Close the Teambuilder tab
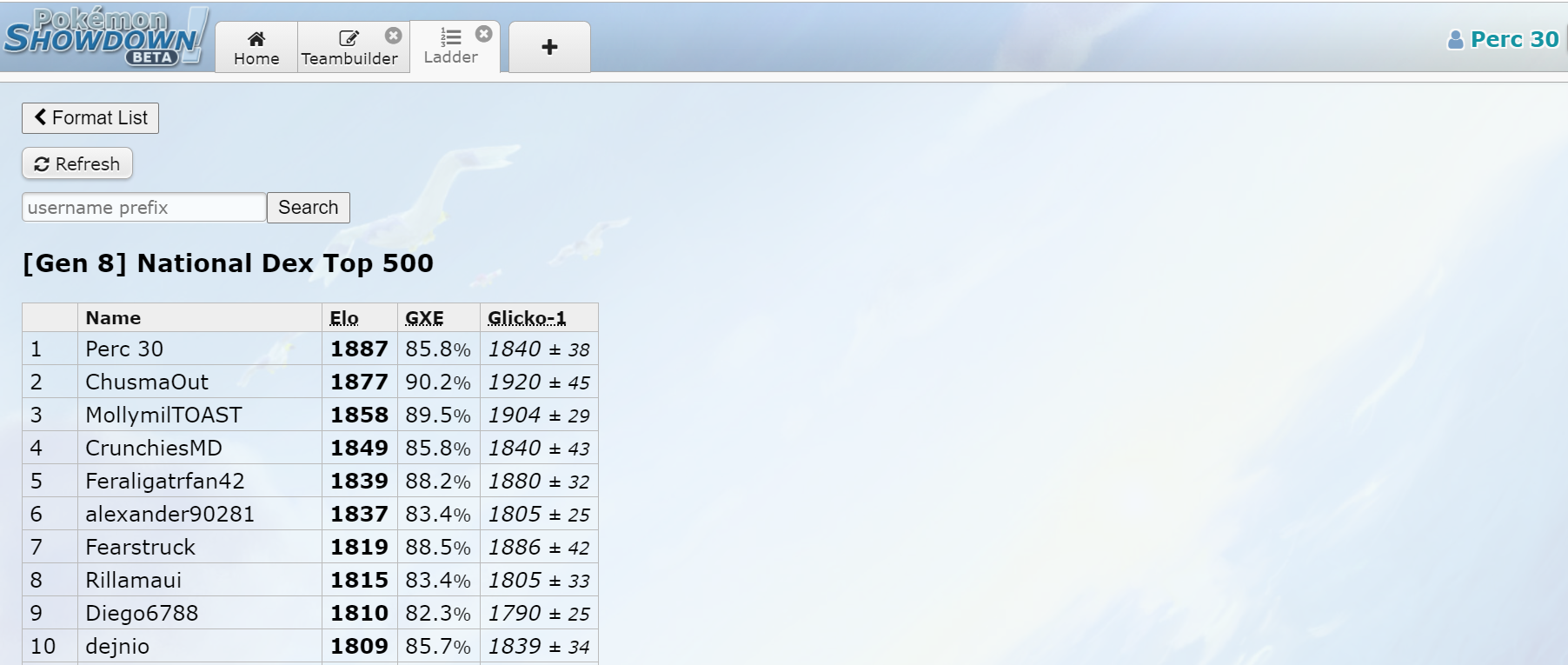Screen dimensions: 1568x665 394,36
